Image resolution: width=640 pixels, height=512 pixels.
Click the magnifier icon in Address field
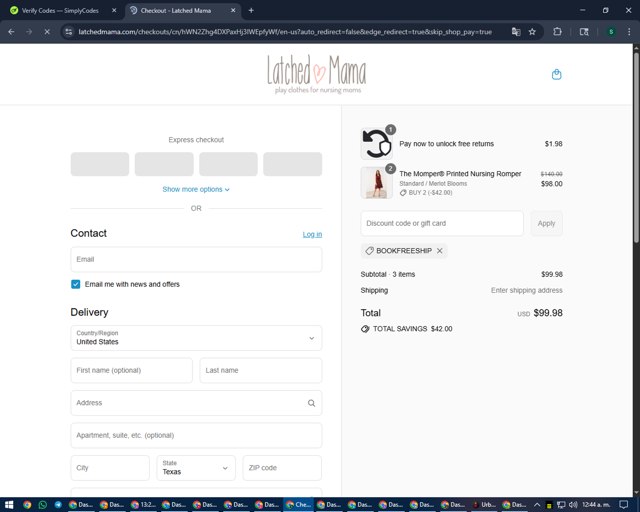(311, 403)
